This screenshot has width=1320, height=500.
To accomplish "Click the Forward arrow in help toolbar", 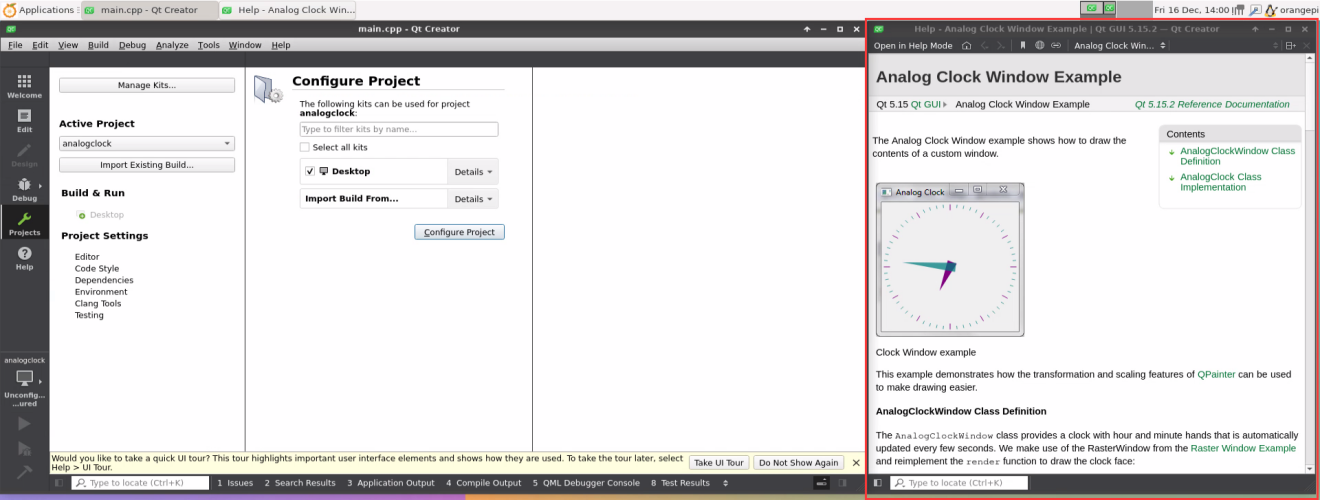I will (1002, 45).
